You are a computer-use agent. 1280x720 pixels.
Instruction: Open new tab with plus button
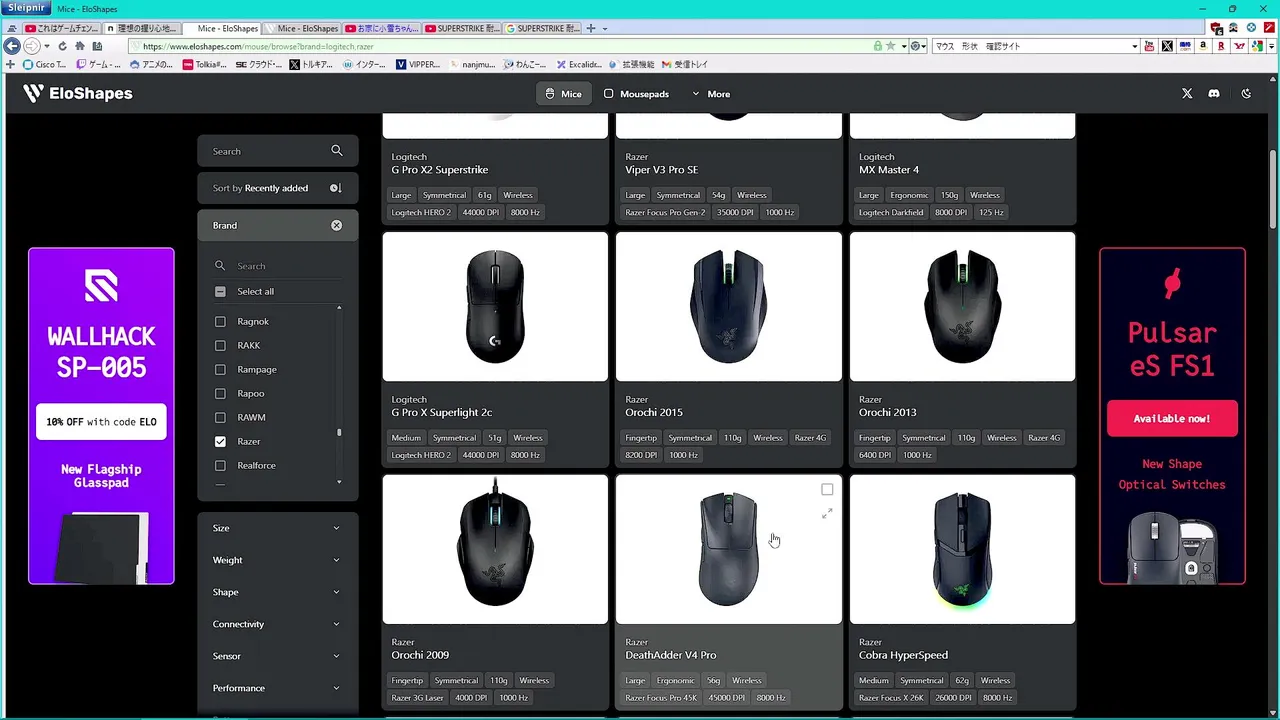591,28
